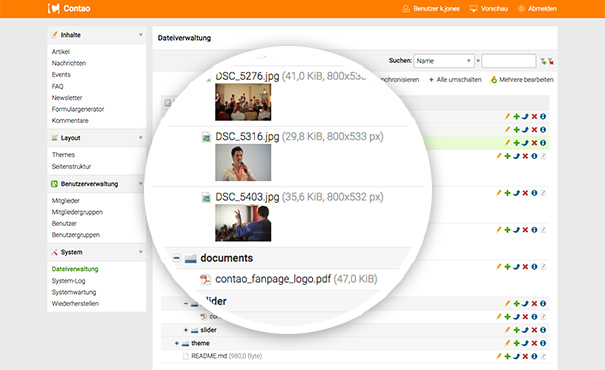Open the FAQ sidebar entry
The height and width of the screenshot is (370, 605).
pos(57,86)
